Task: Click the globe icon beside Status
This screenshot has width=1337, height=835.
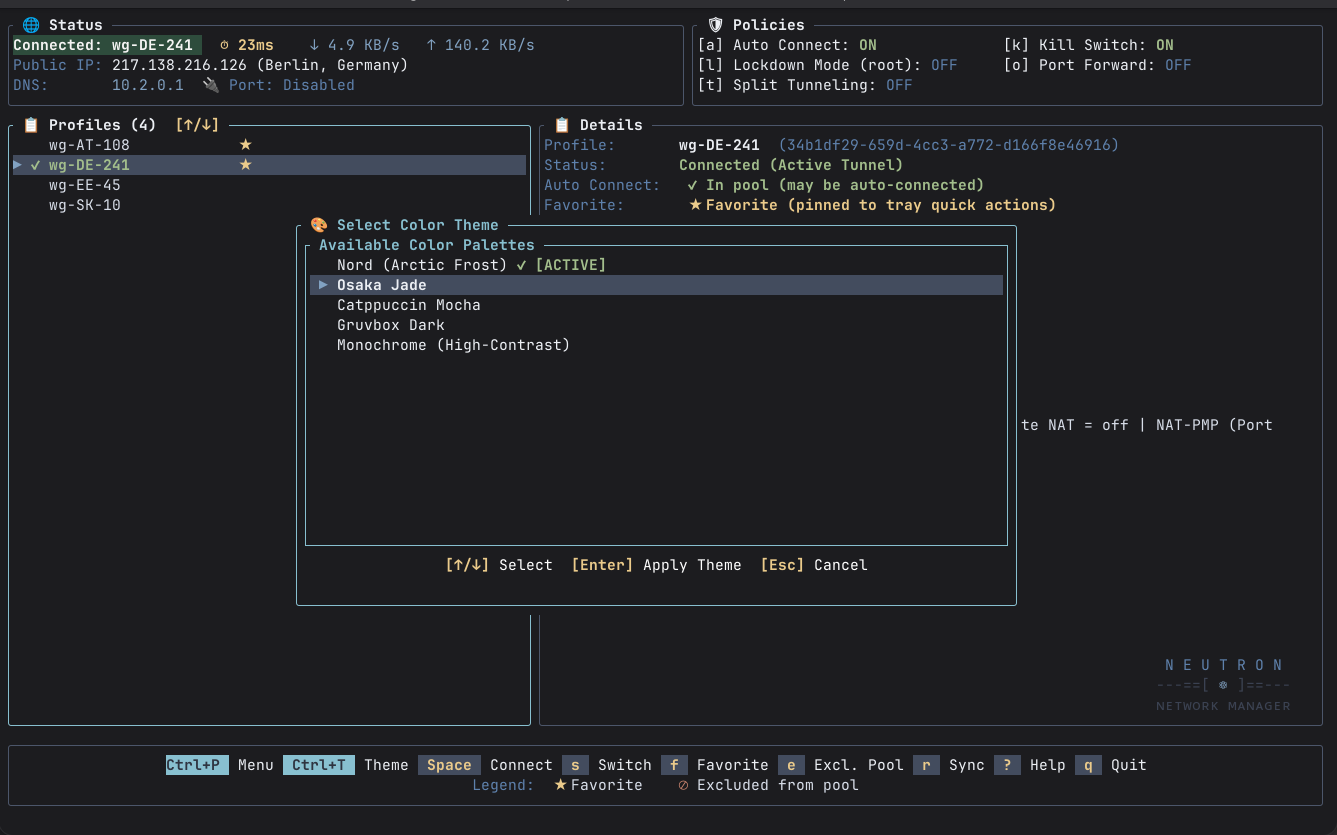Action: point(31,25)
